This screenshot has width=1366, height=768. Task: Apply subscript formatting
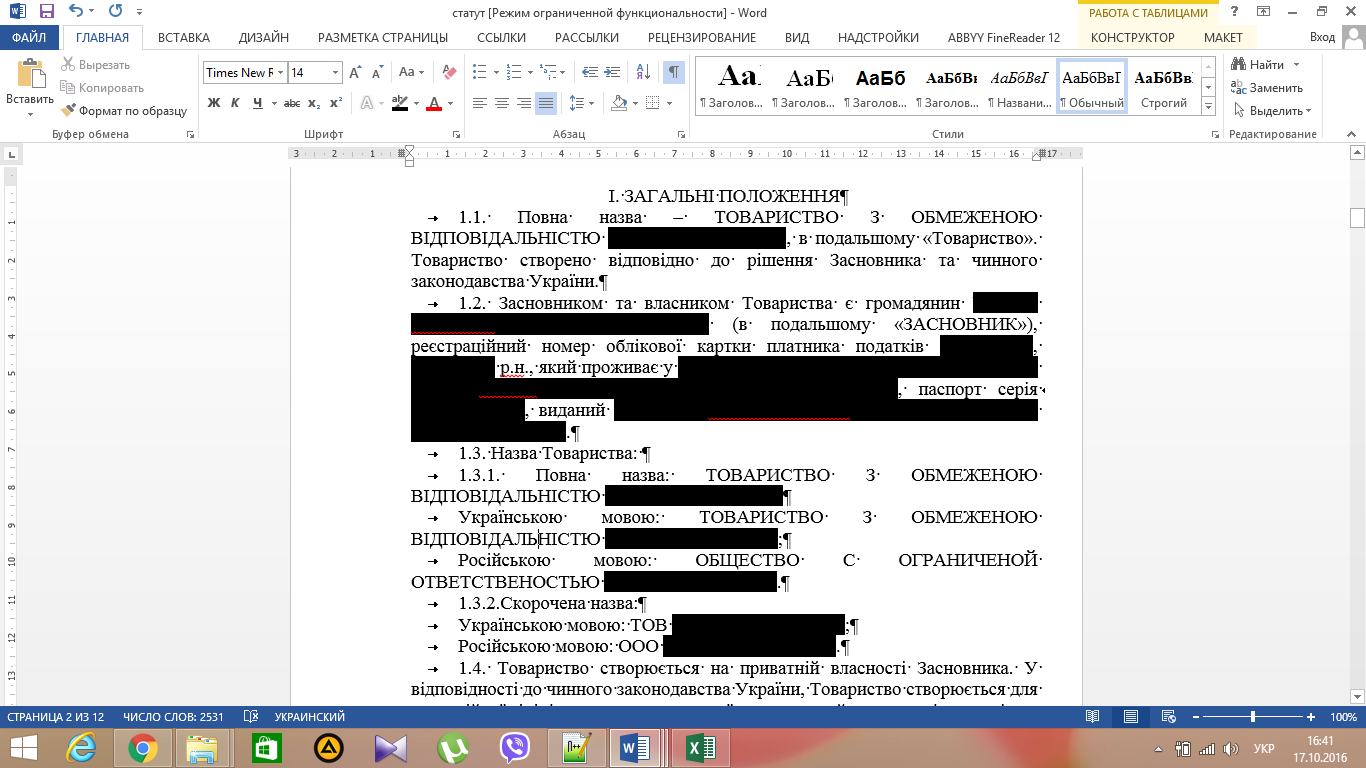point(315,103)
